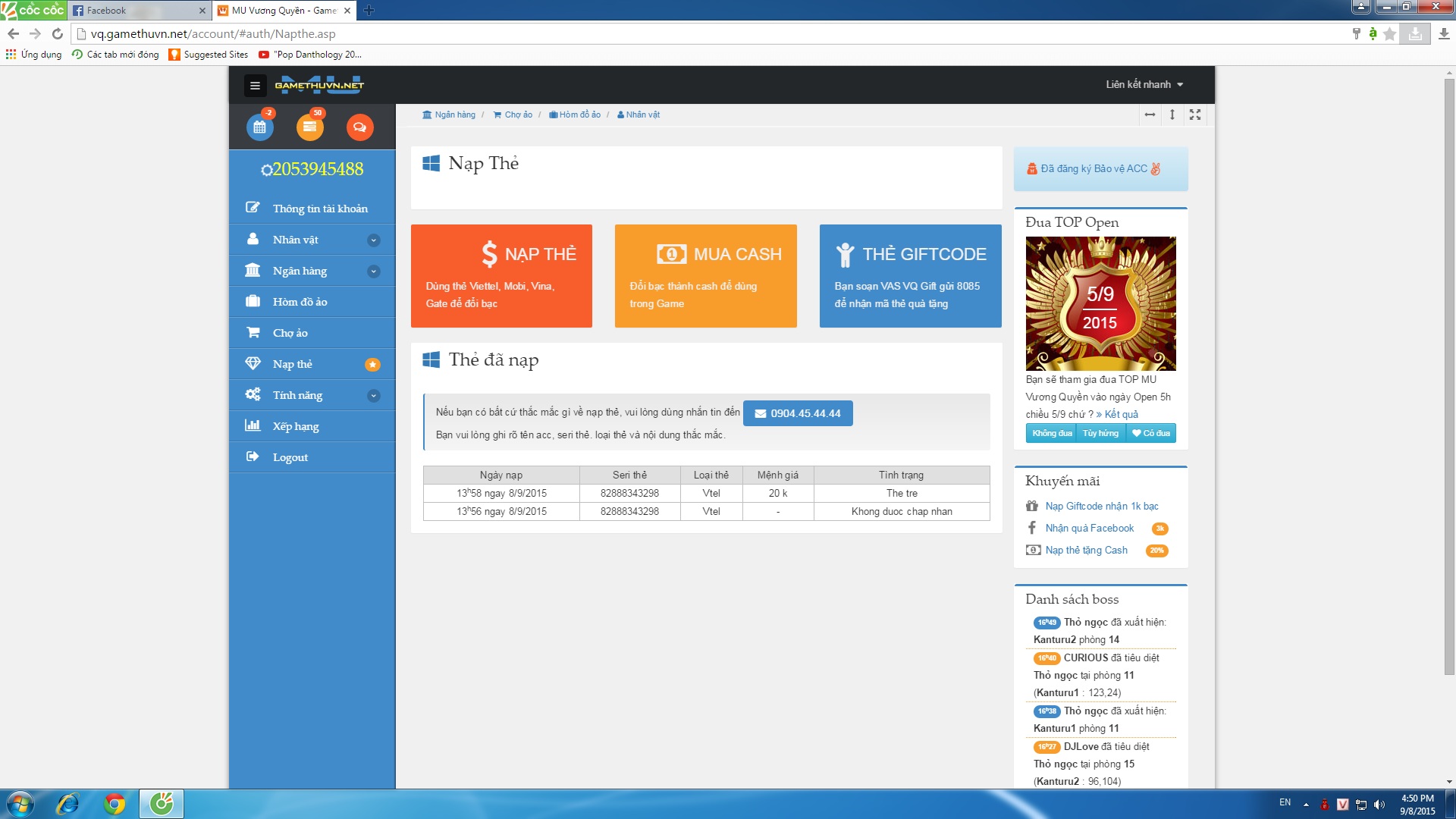Open the red chat bubble icon
This screenshot has height=819, width=1456.
tap(359, 127)
